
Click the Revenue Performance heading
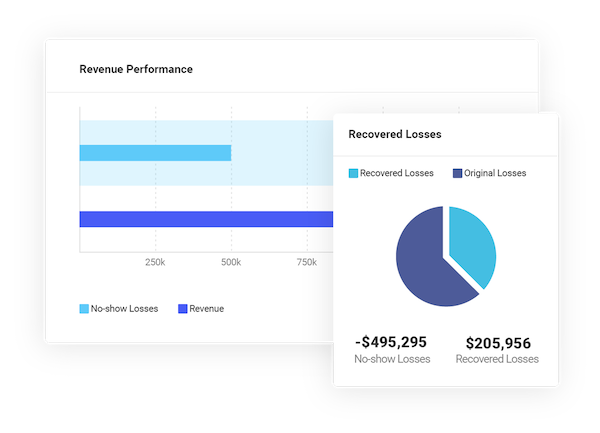tap(136, 69)
